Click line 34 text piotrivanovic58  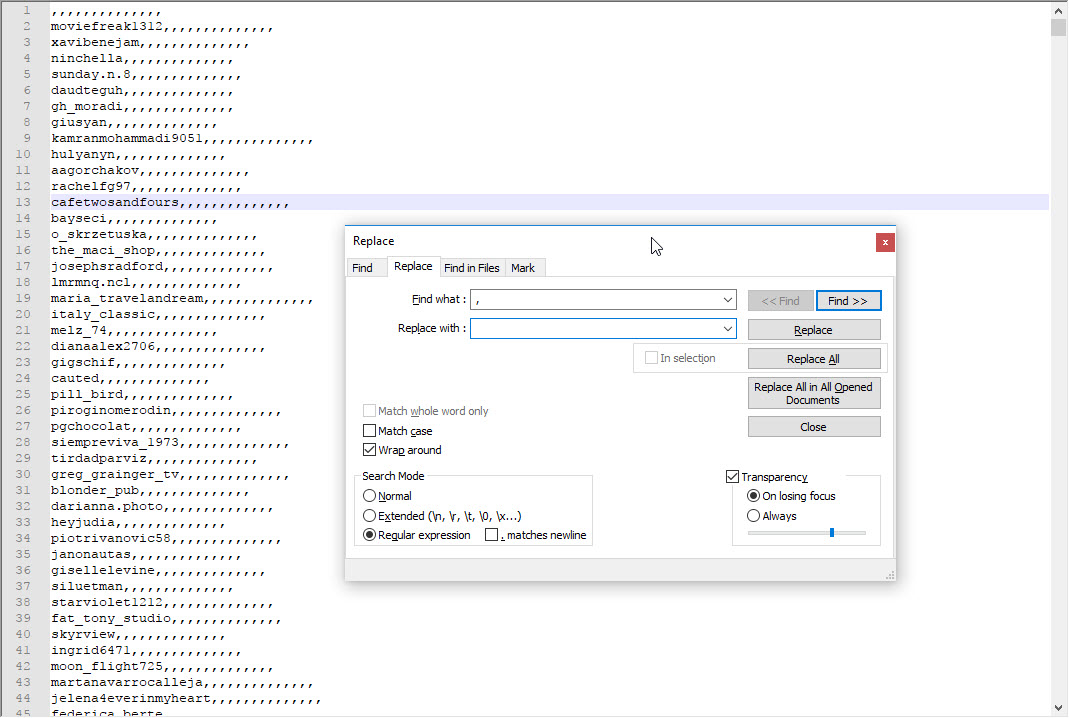click(111, 538)
